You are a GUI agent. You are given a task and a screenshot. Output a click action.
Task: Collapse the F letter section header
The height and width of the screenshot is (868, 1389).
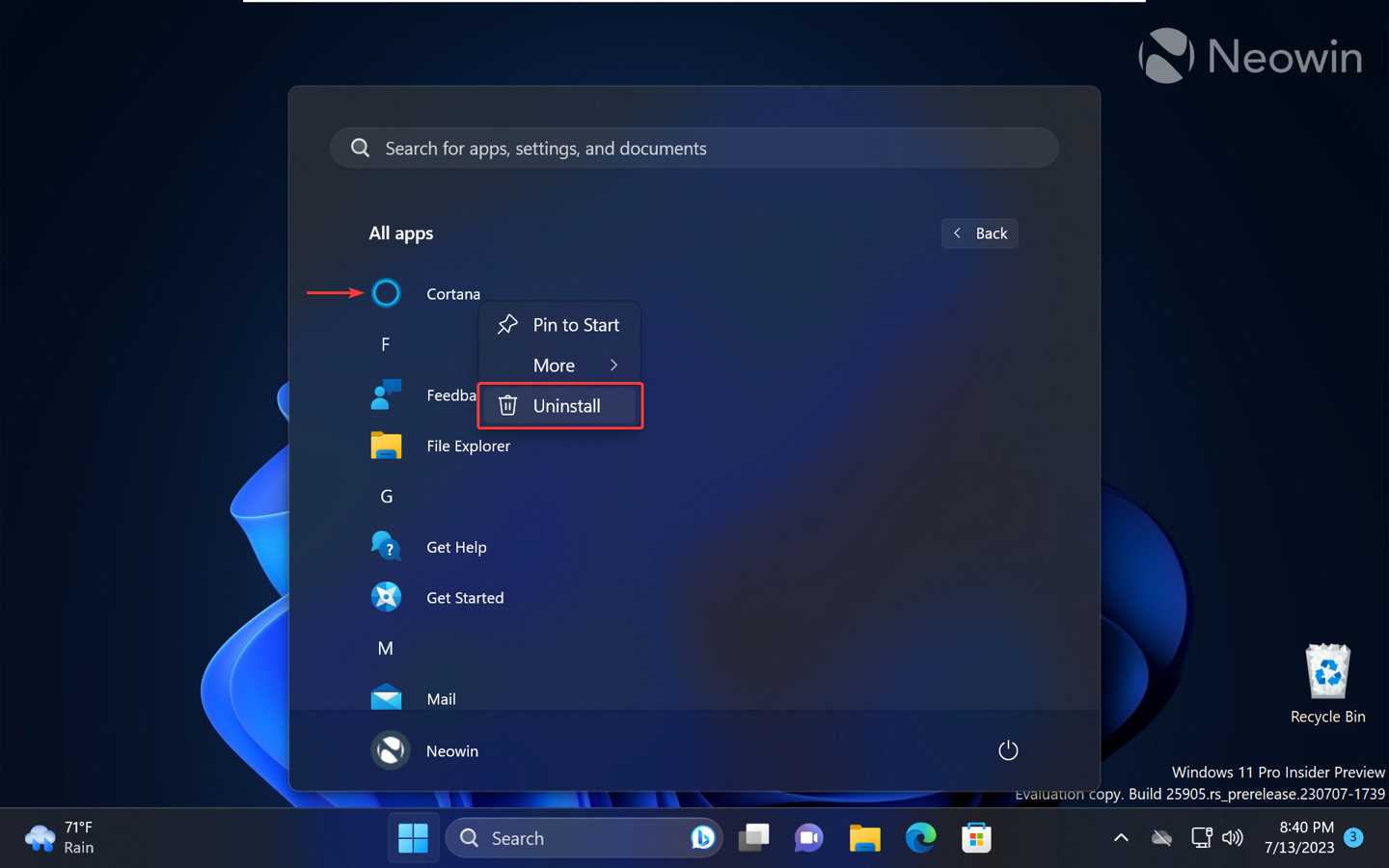[385, 343]
